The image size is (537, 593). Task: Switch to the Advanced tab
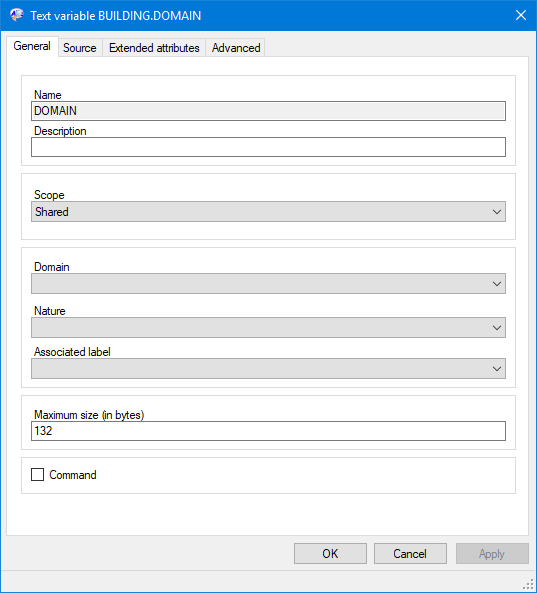click(x=236, y=48)
